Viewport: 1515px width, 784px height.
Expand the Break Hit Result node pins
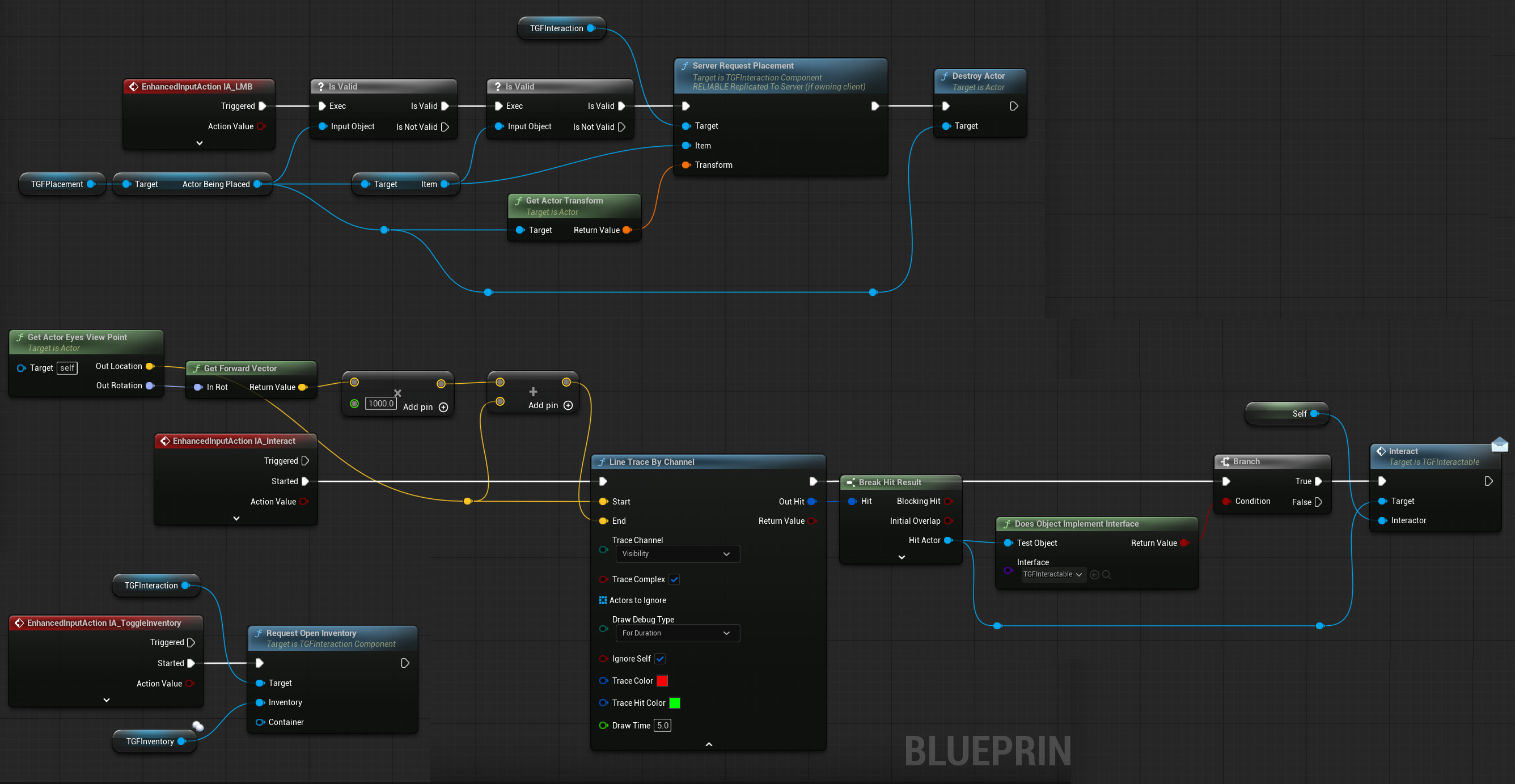tap(901, 557)
